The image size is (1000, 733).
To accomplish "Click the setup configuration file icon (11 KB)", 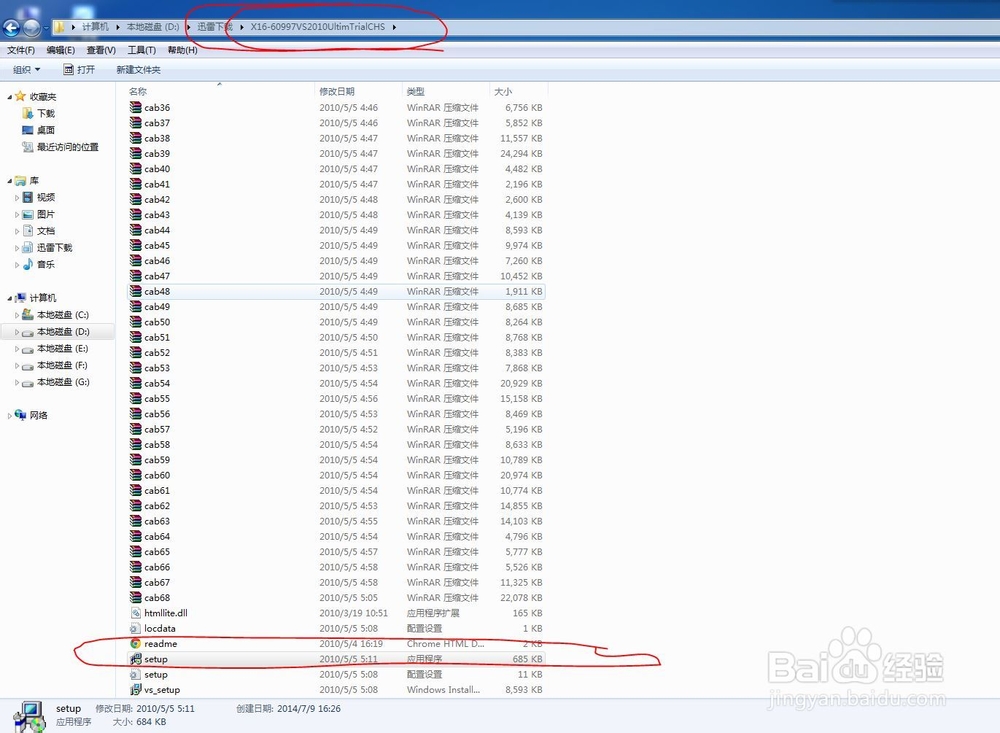I will click(135, 674).
